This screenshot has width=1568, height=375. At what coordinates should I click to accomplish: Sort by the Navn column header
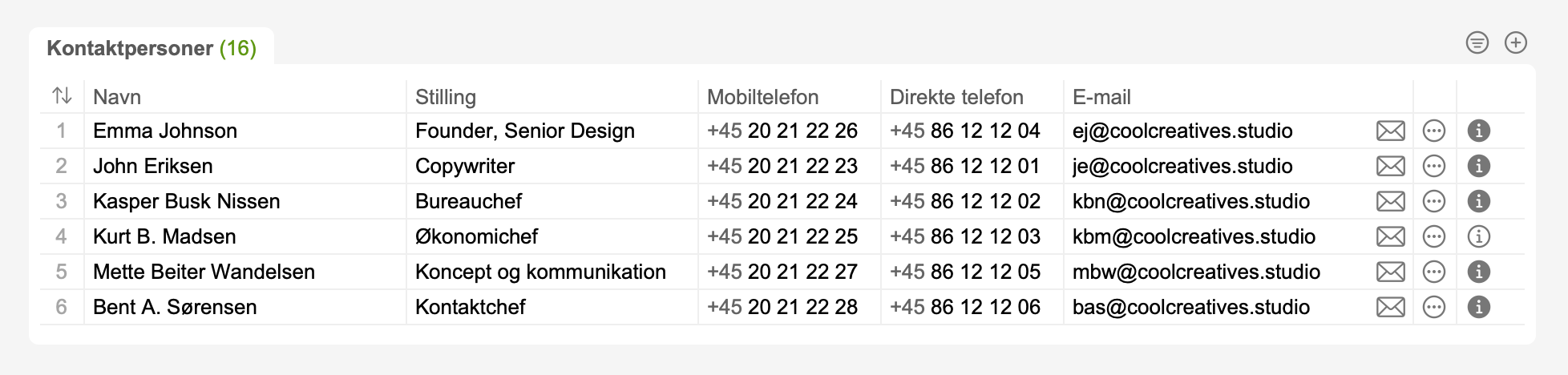(x=117, y=97)
